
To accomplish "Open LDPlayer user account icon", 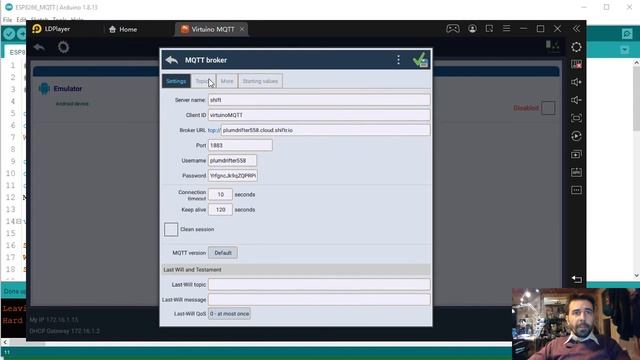I will (x=472, y=29).
